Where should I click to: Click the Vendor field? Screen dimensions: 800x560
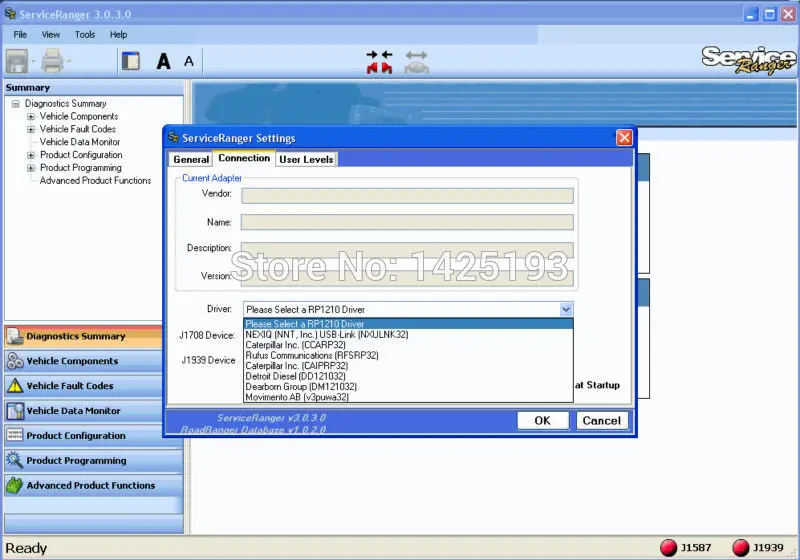[x=407, y=196]
